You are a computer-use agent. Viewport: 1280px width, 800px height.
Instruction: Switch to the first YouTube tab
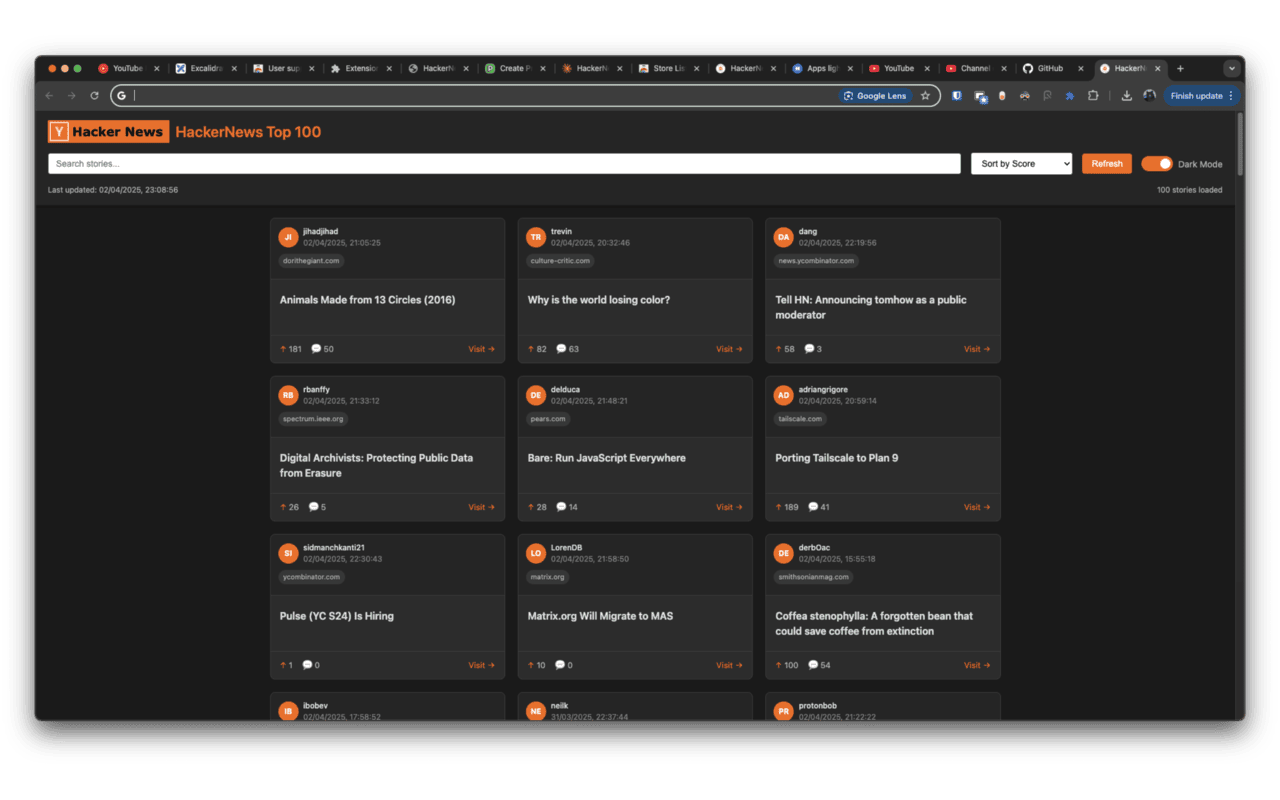[127, 69]
